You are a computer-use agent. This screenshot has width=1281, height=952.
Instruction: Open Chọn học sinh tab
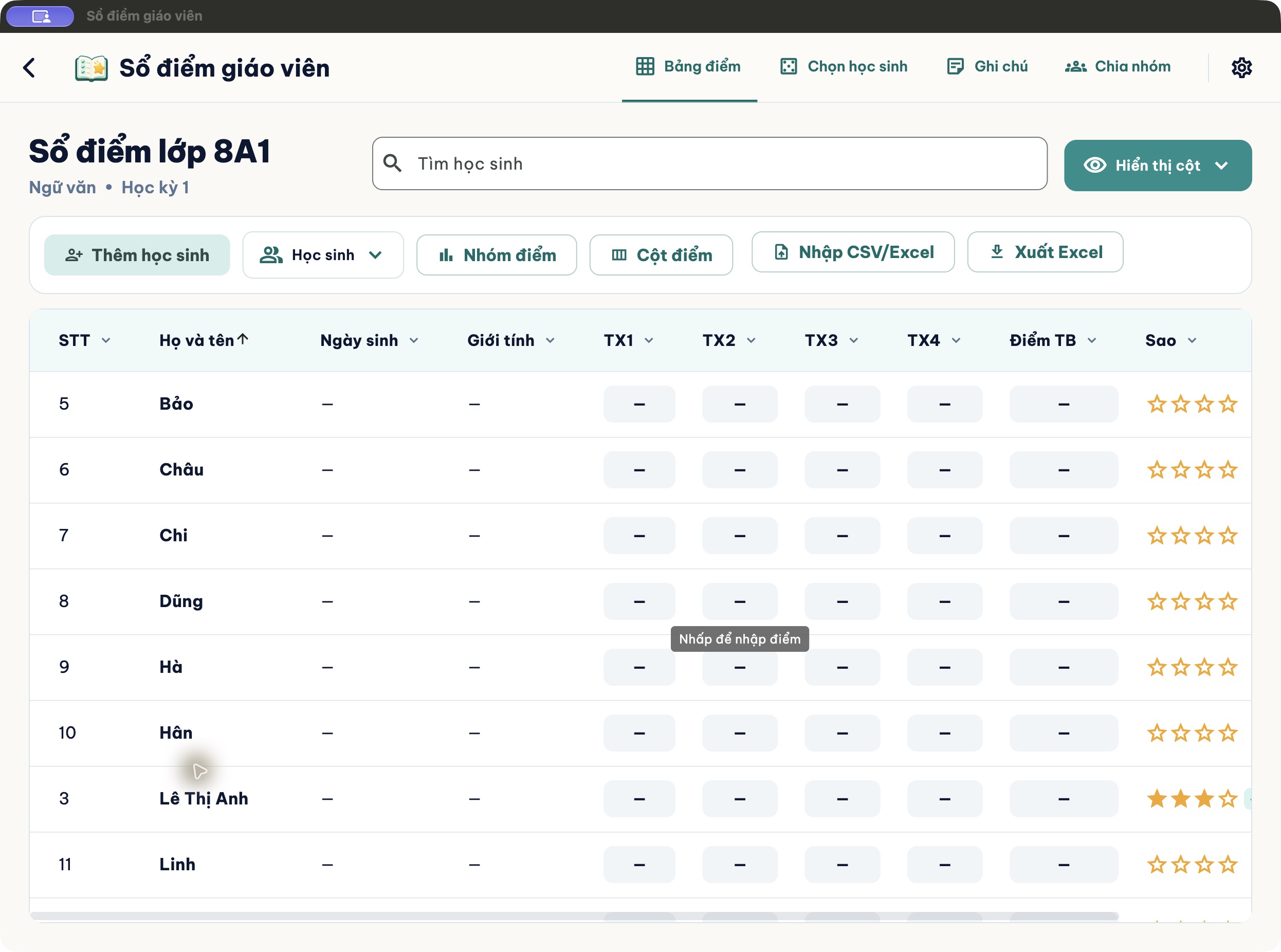[x=844, y=66]
